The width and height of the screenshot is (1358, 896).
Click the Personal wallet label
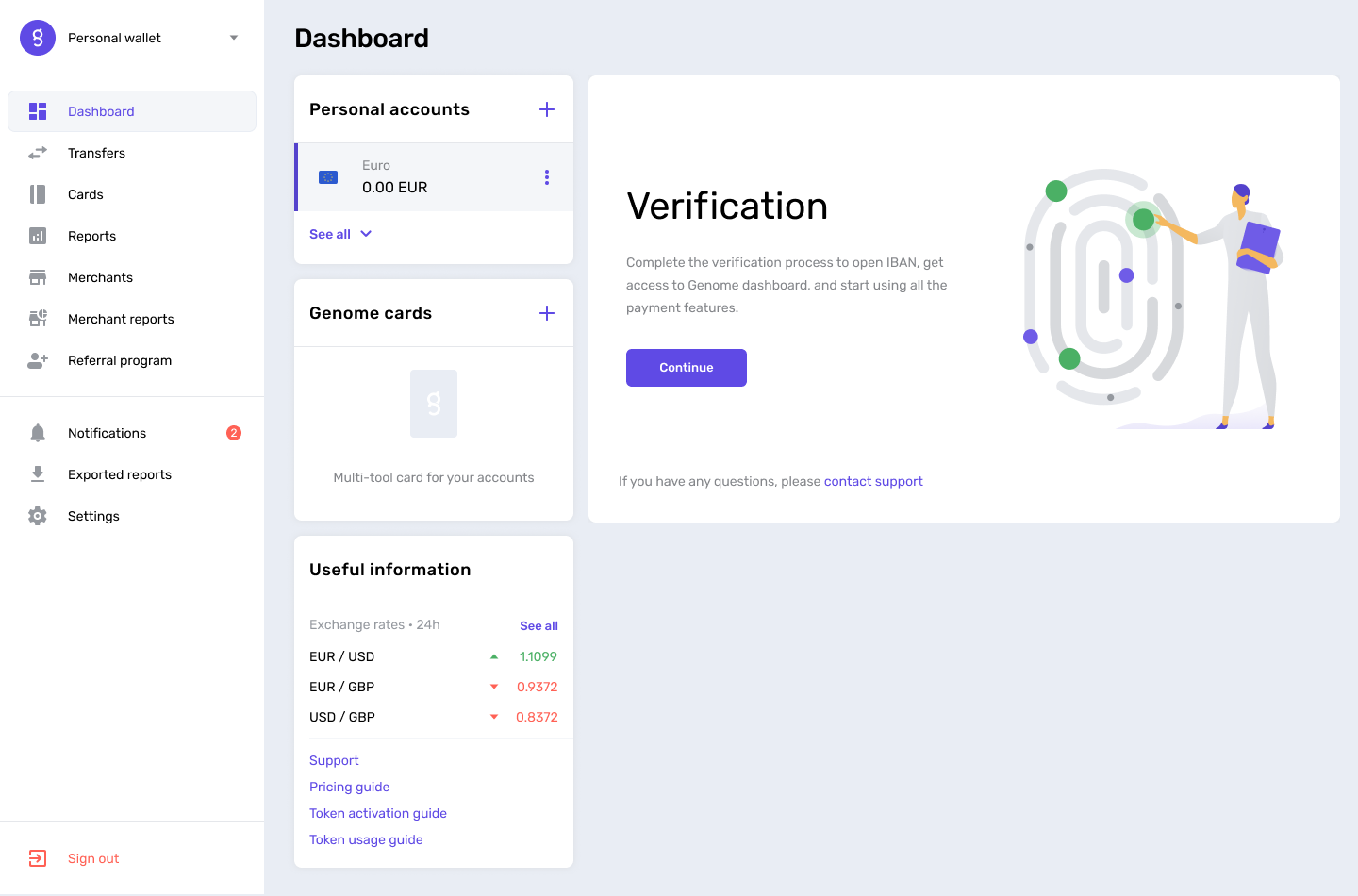tap(114, 38)
